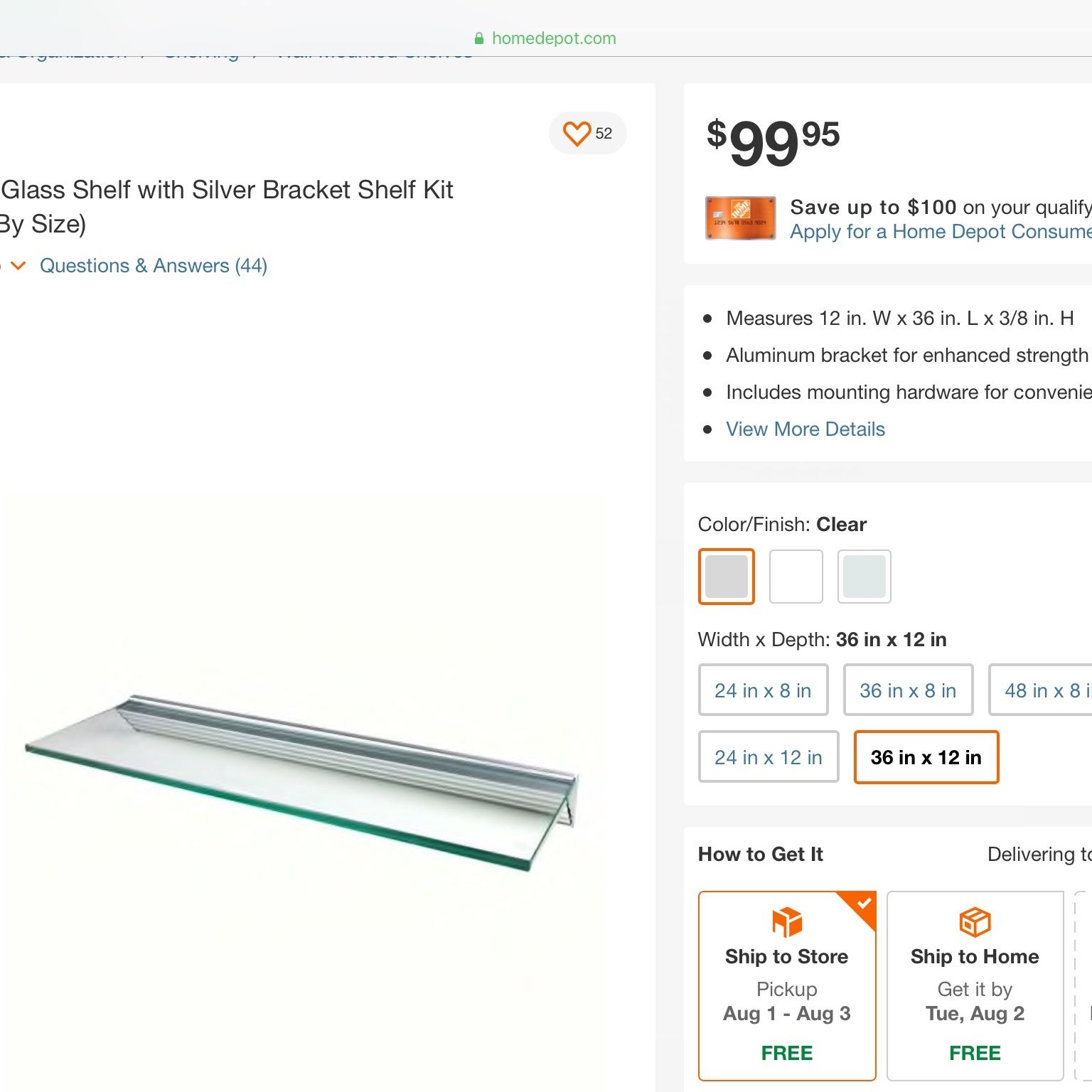Click the heart favorite icon
This screenshot has height=1092, width=1092.
[x=577, y=133]
